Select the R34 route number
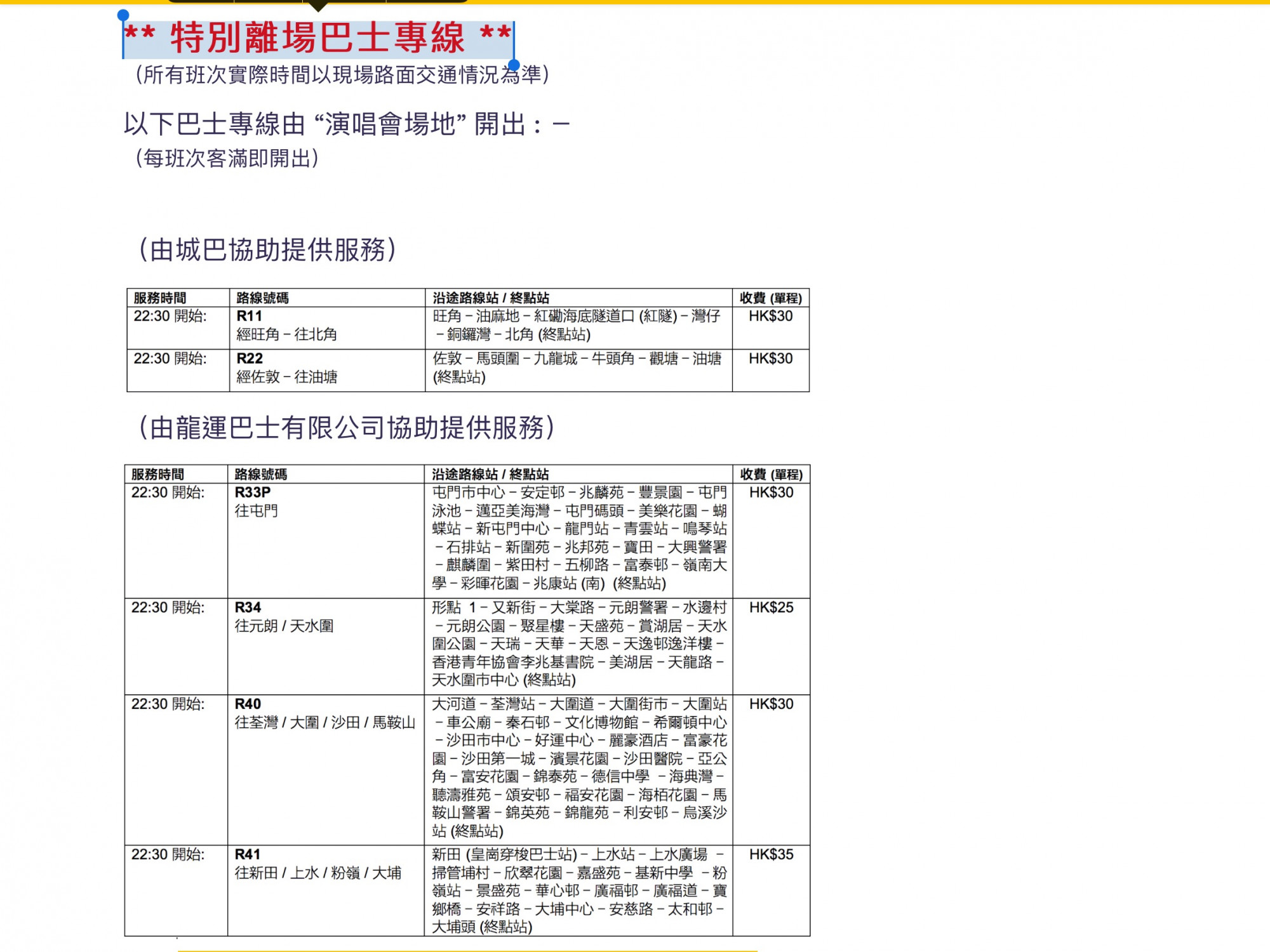The image size is (1270, 952). pos(248,608)
